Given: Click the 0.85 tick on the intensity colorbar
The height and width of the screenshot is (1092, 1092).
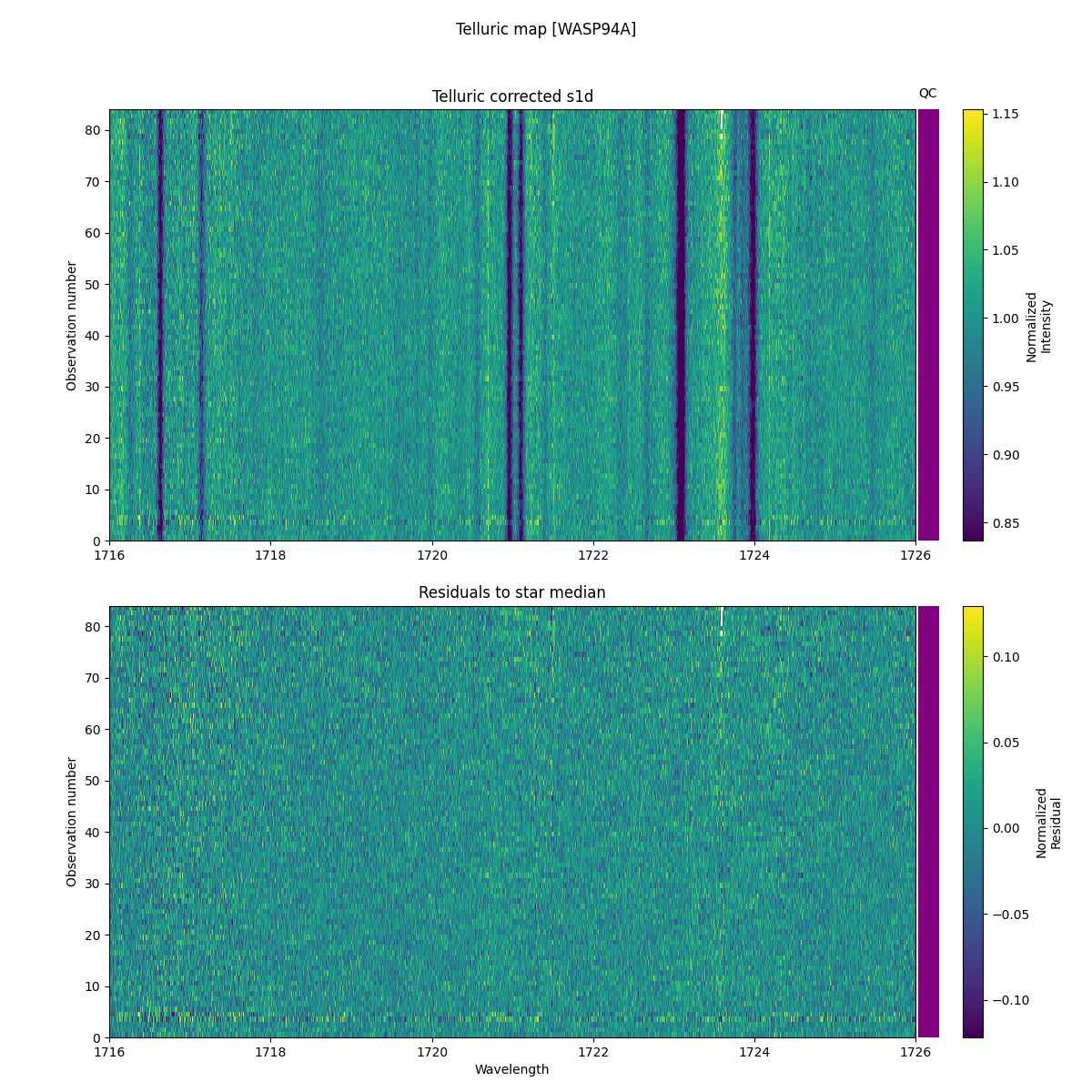Looking at the screenshot, I should tap(1006, 523).
